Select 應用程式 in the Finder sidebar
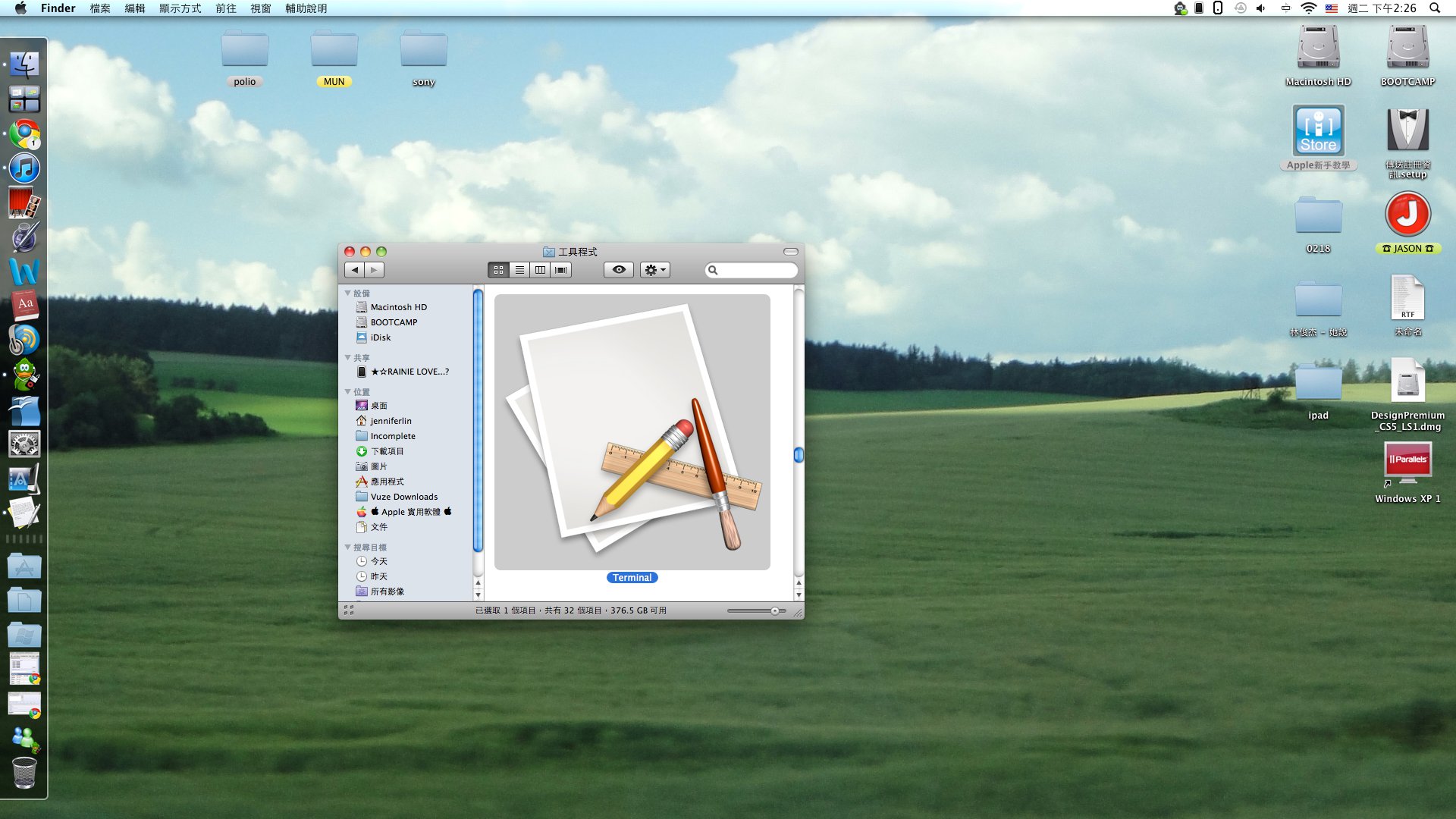Viewport: 1456px width, 819px height. pyautogui.click(x=387, y=482)
